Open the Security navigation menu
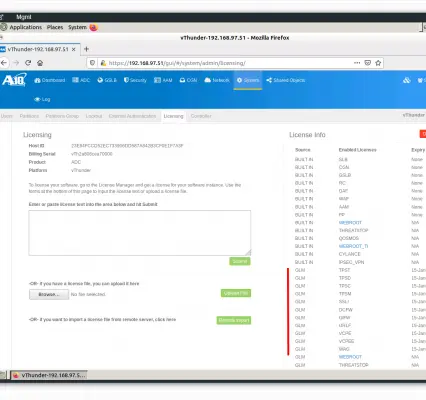 pos(135,80)
